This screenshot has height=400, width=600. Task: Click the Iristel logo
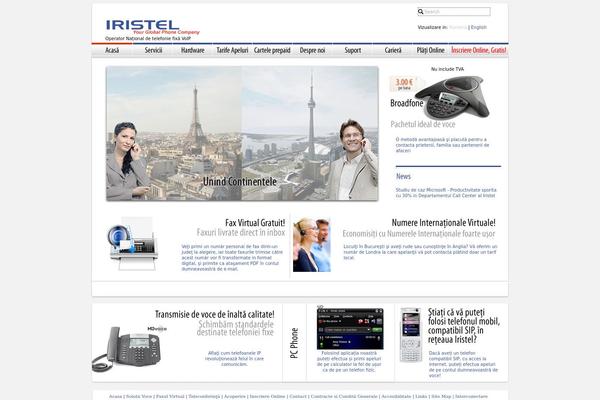(152, 28)
